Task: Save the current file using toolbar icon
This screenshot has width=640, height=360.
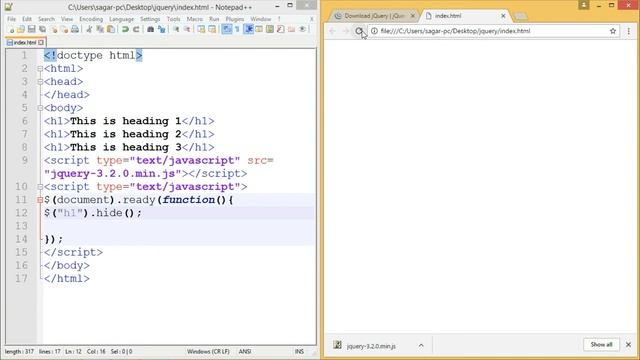Action: (31, 29)
